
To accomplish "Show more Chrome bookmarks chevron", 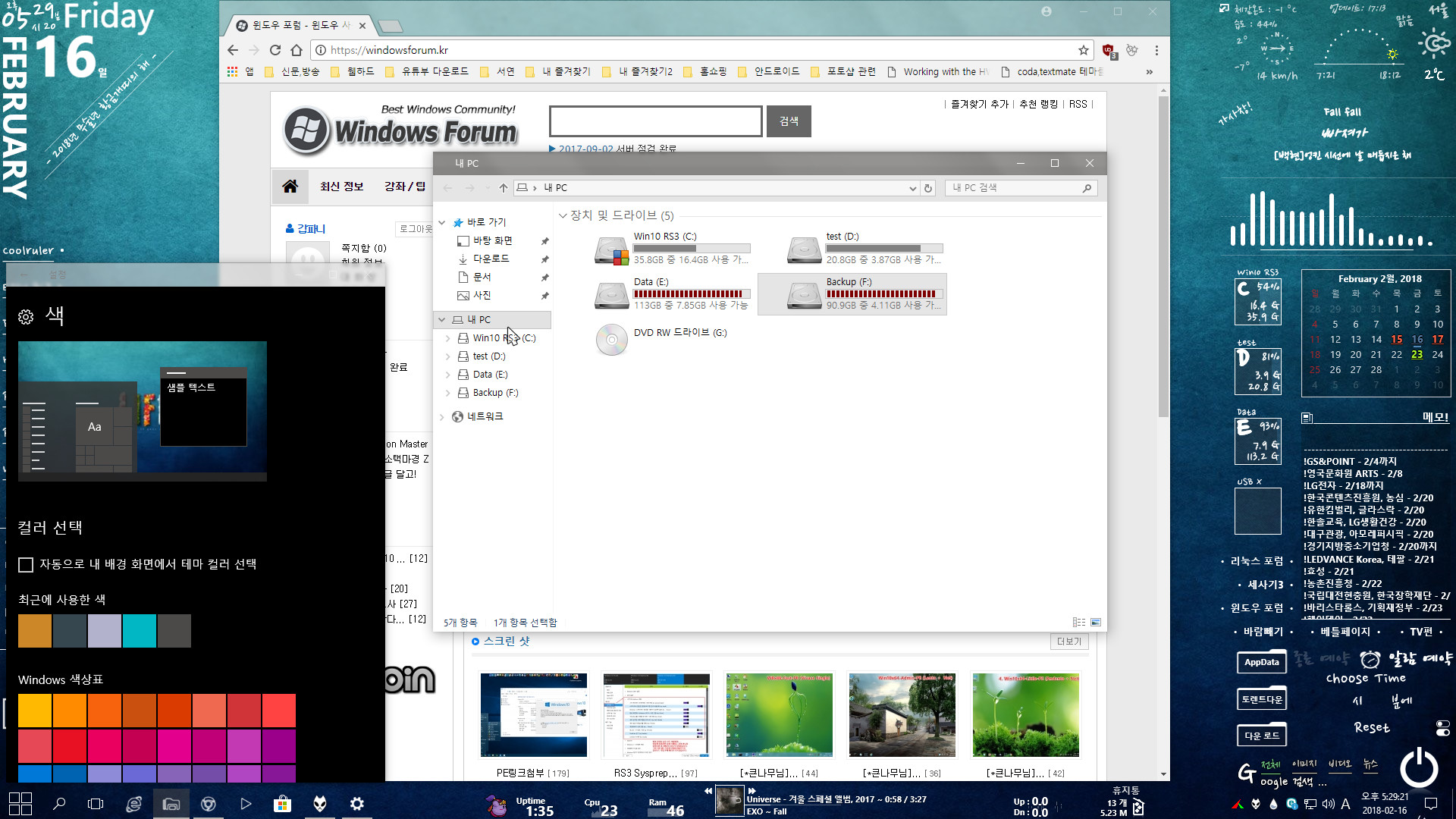I will pyautogui.click(x=1150, y=72).
